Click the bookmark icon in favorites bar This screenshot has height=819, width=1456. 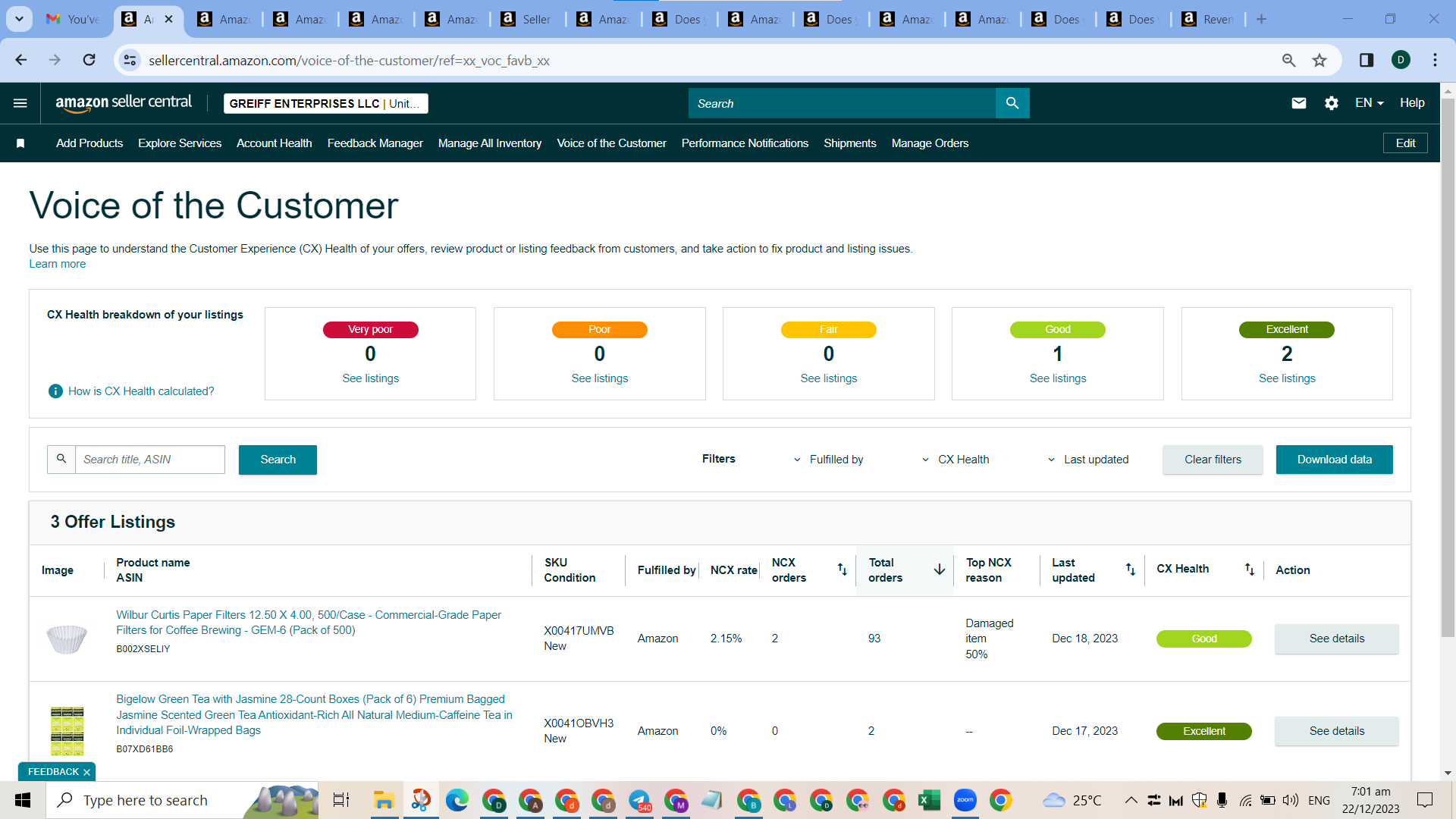pyautogui.click(x=20, y=143)
